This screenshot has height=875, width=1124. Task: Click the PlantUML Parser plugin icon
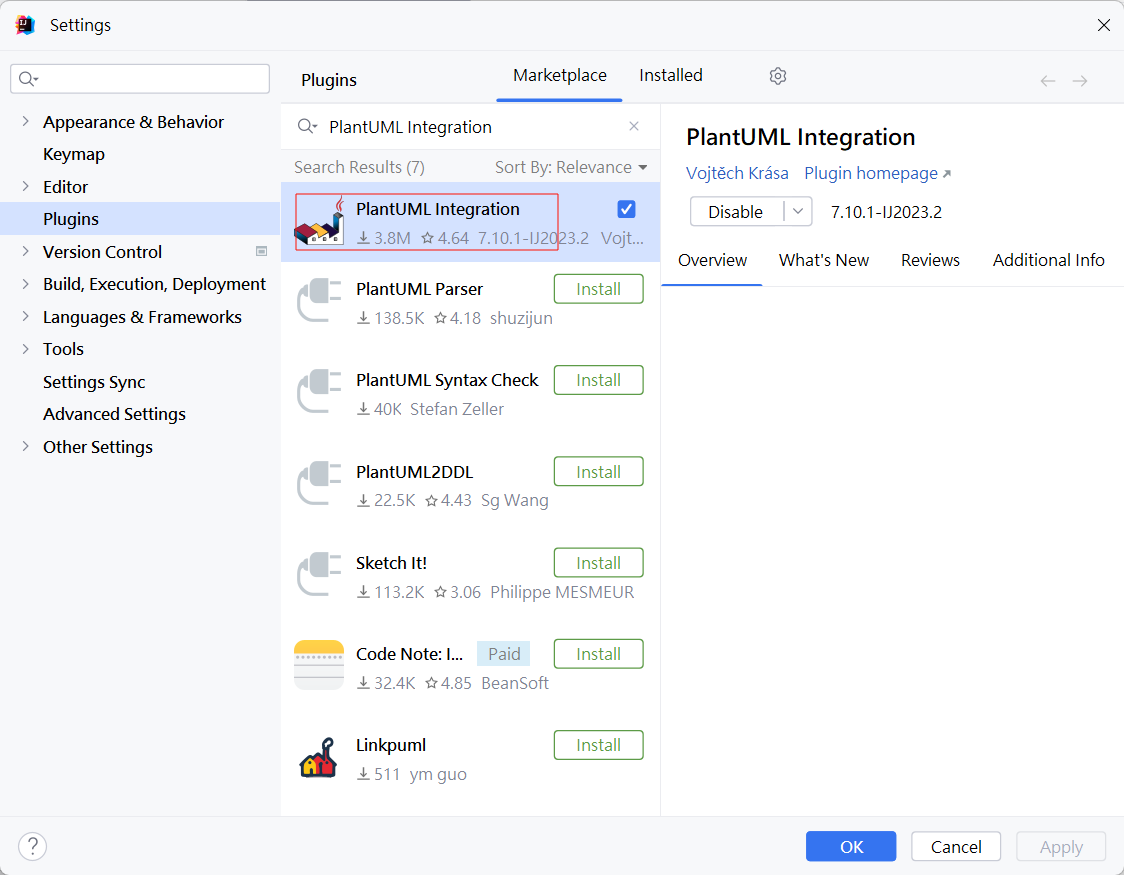pos(320,301)
